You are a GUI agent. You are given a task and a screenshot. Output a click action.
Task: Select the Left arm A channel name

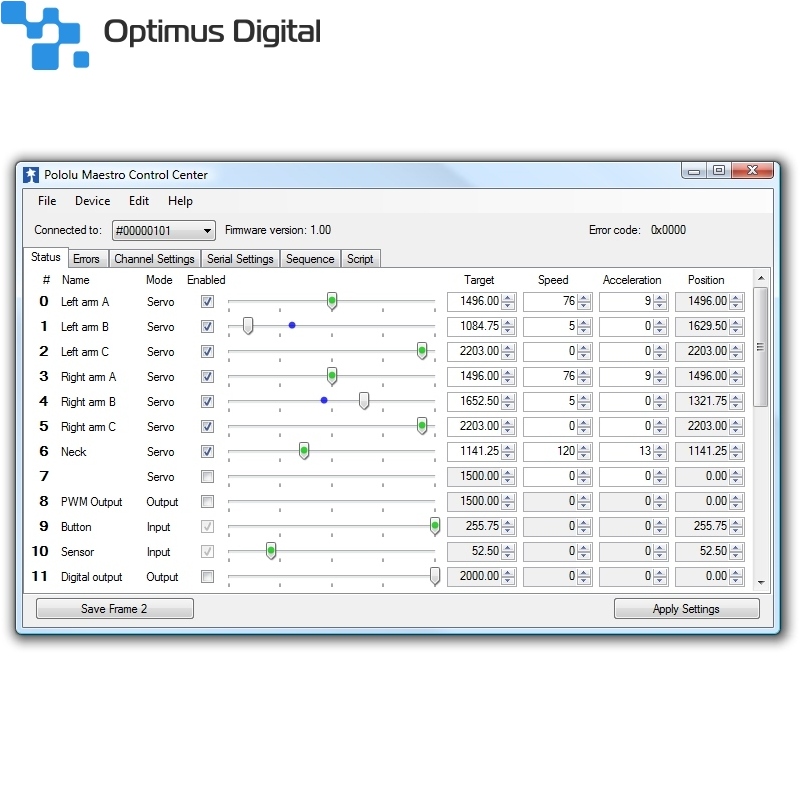(85, 302)
